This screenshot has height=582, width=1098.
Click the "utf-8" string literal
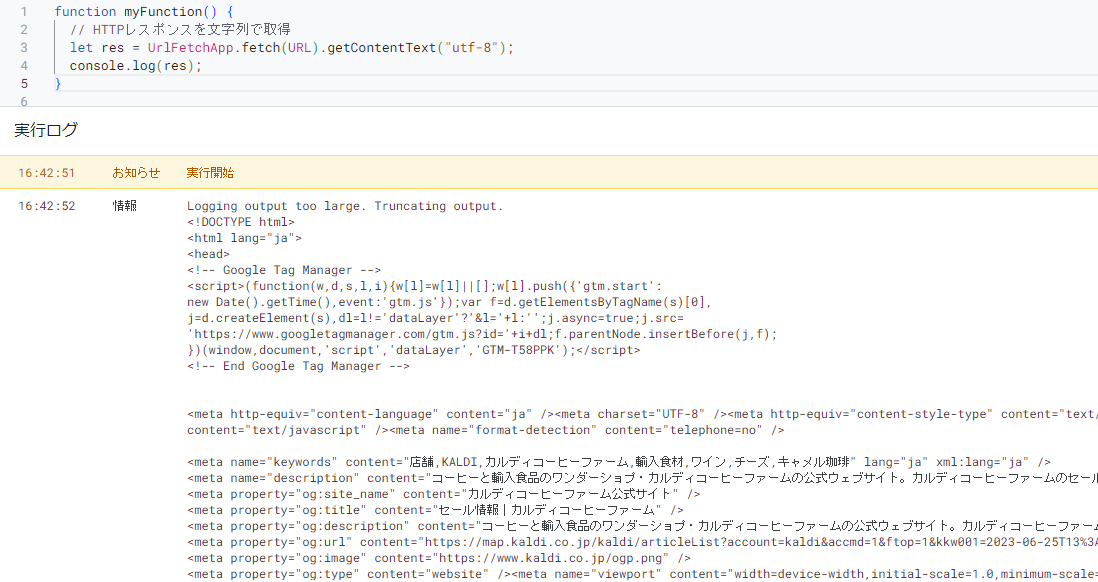[469, 48]
